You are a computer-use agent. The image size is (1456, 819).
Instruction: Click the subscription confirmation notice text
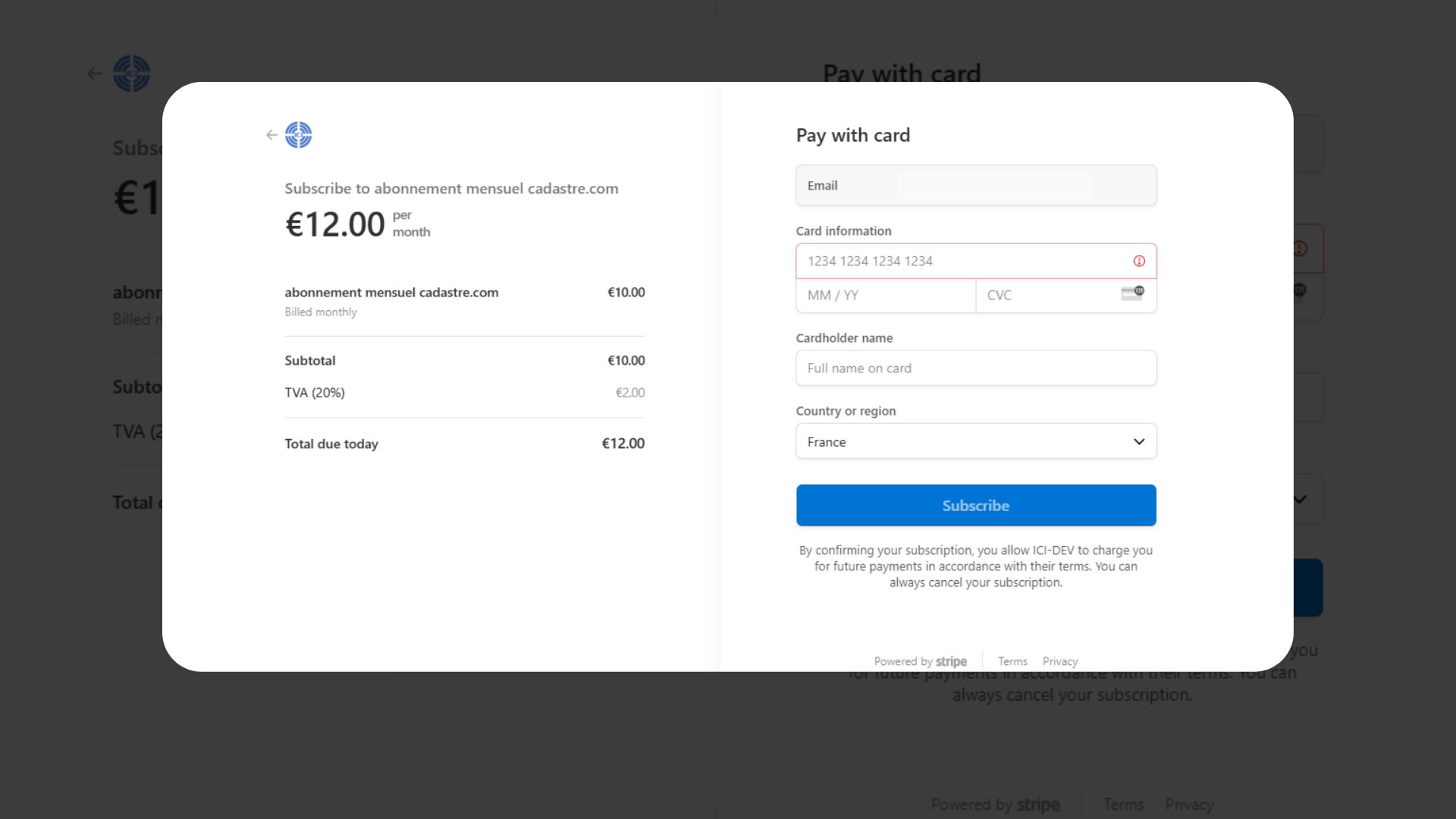point(976,566)
